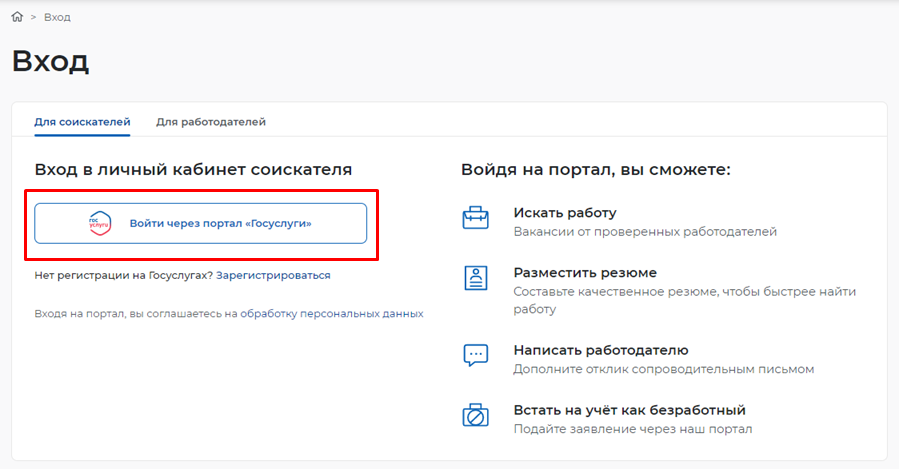Click 'Войти через портал «Госуслуги»' button
The width and height of the screenshot is (899, 469).
coord(201,224)
